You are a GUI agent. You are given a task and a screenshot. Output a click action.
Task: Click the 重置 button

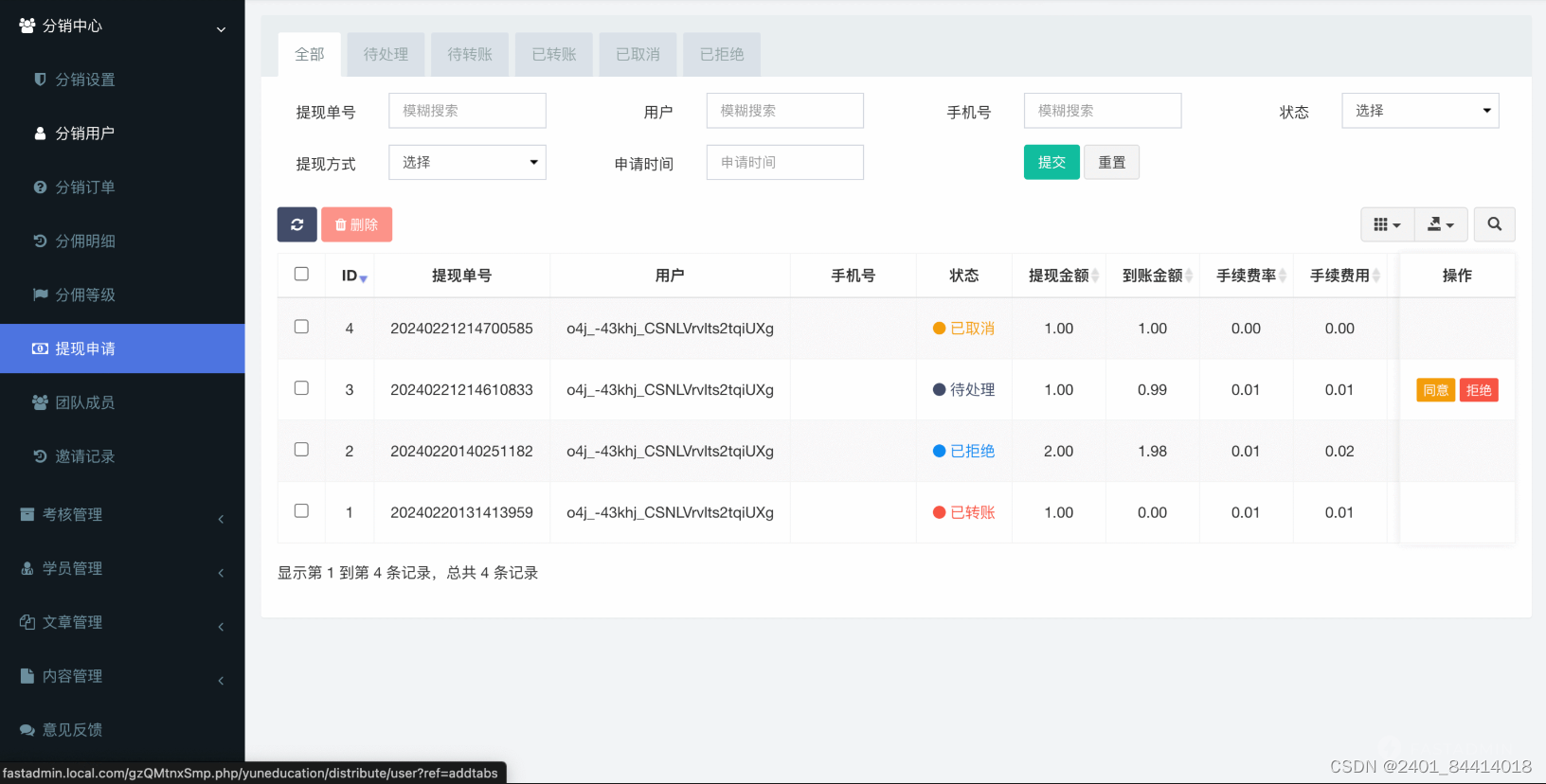point(1111,162)
